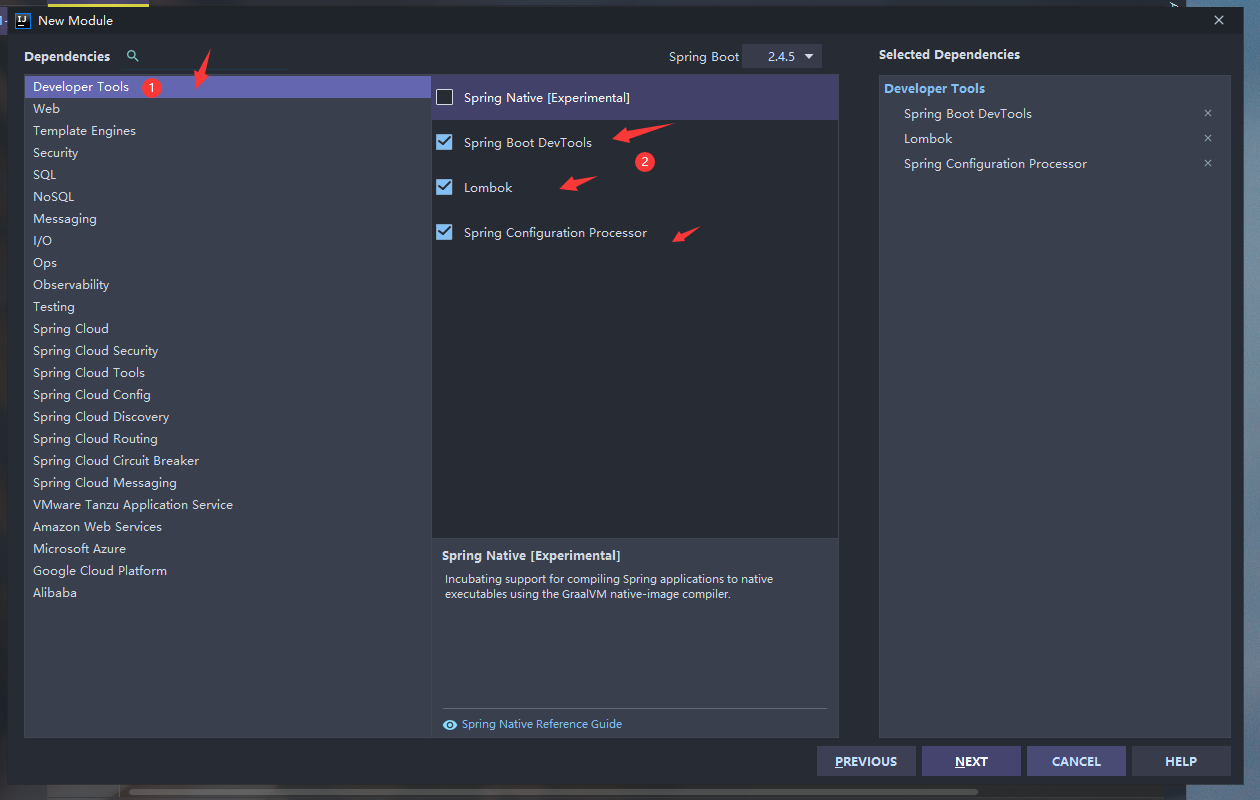Open Spring Native Reference Guide link
The height and width of the screenshot is (800, 1260).
[x=542, y=724]
